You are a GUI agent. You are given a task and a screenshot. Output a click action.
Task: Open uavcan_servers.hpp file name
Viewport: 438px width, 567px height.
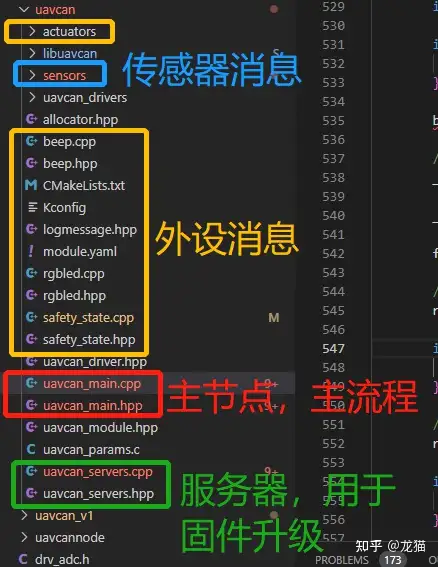(98, 494)
